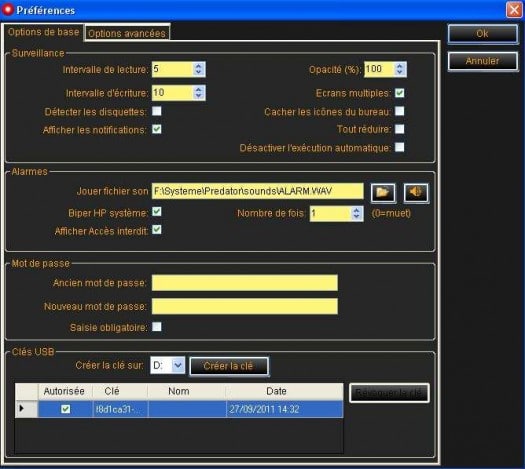Screen dimensions: 525x469
Task: Switch to Options avancées tab
Action: point(127,33)
